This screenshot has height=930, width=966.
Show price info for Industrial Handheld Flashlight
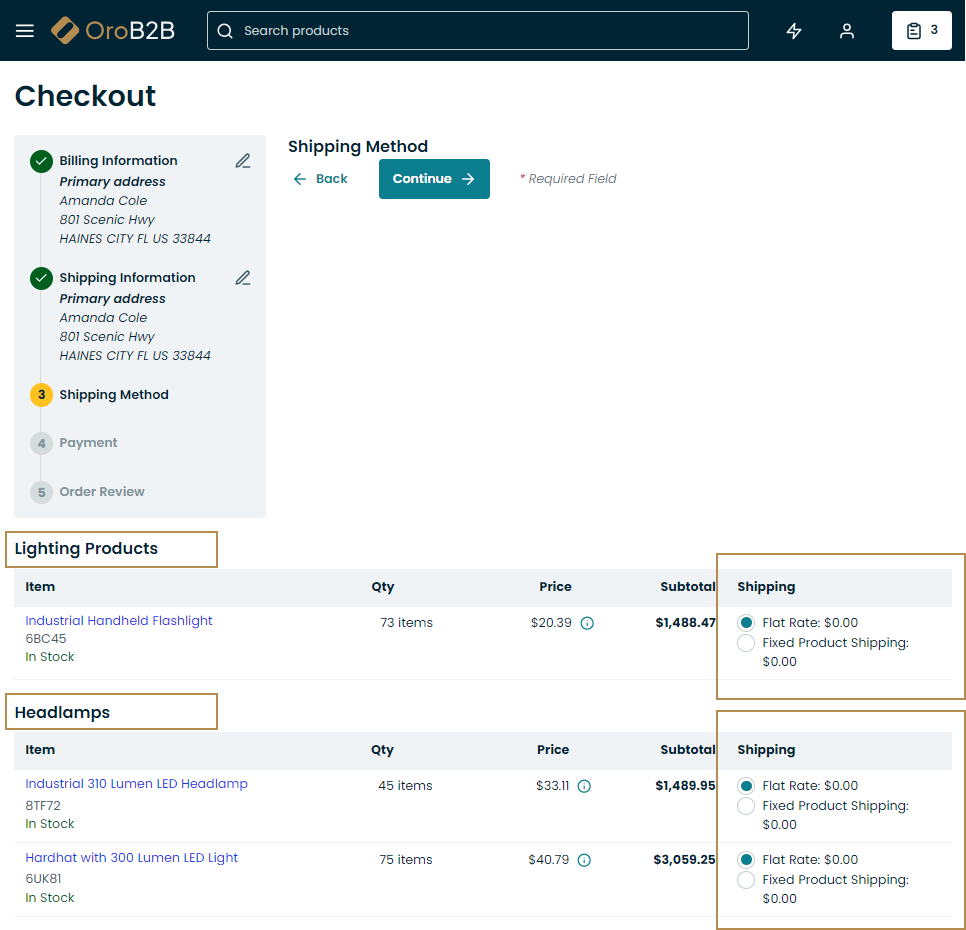coord(587,623)
